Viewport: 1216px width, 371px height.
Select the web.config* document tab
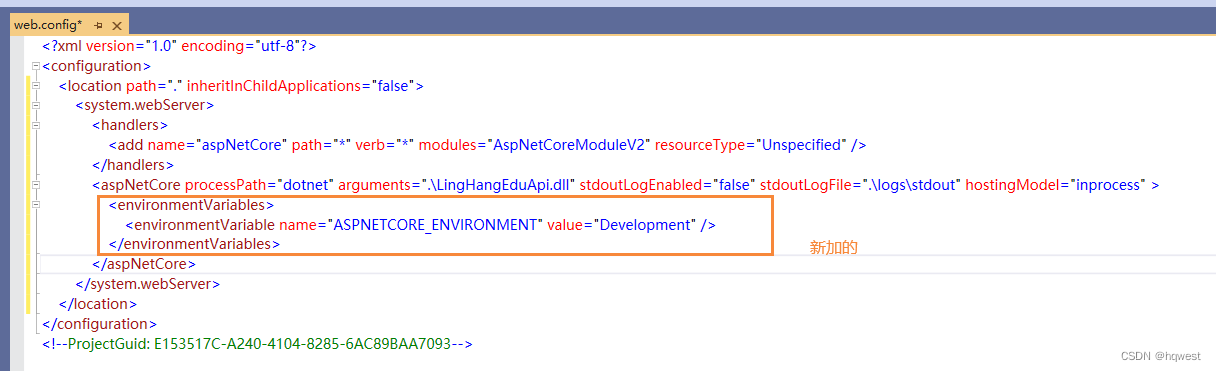click(48, 24)
